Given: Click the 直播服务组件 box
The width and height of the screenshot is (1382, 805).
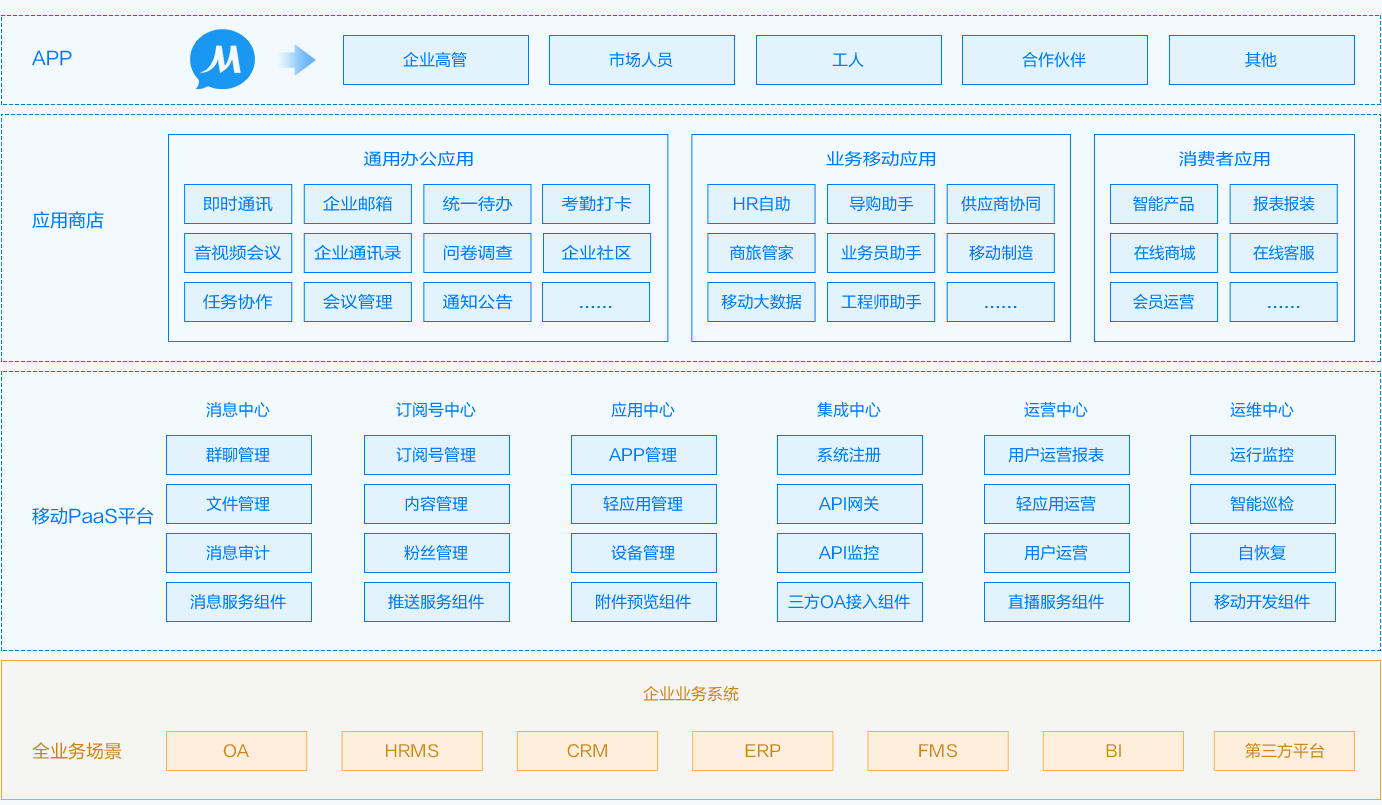Looking at the screenshot, I should (x=1057, y=602).
